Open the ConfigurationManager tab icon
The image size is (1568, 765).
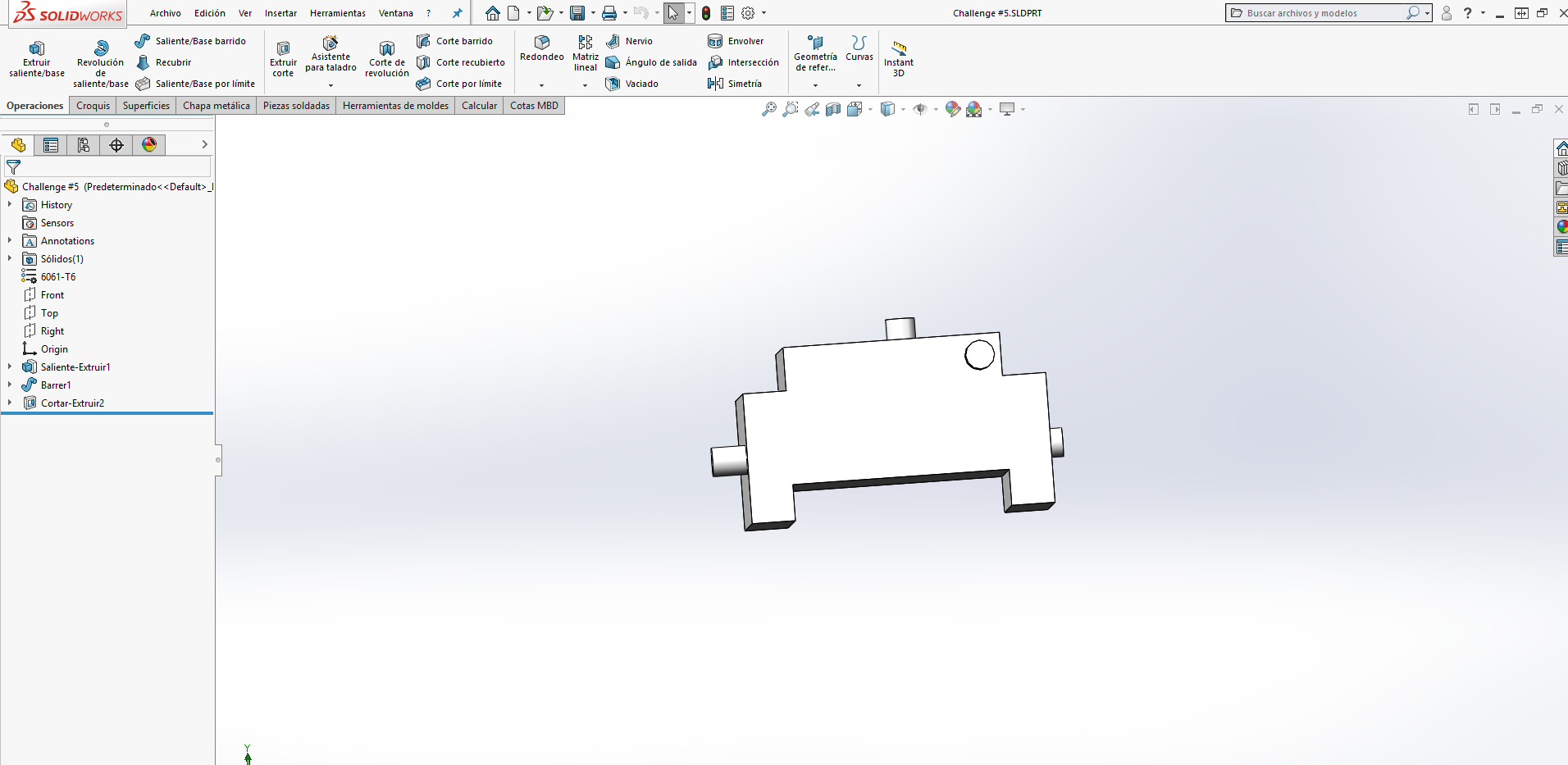click(x=84, y=145)
